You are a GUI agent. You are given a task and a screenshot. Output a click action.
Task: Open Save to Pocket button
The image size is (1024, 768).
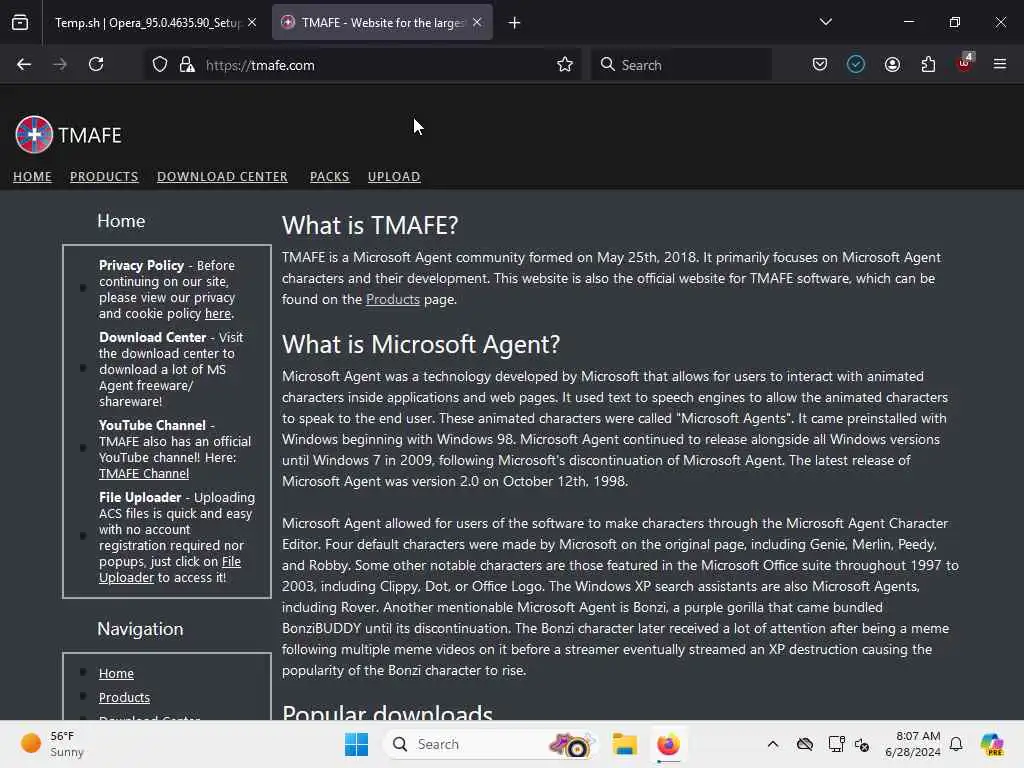click(820, 64)
